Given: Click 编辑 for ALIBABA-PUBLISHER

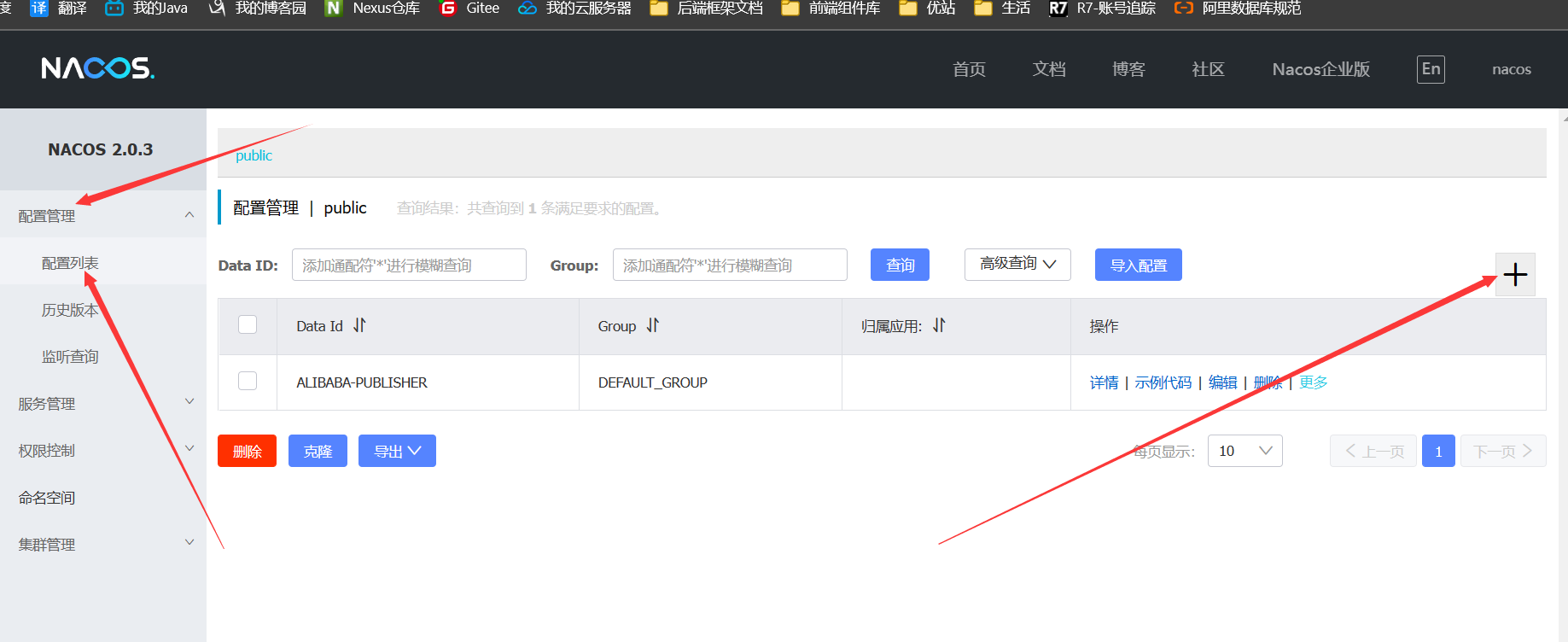Looking at the screenshot, I should [x=1222, y=382].
